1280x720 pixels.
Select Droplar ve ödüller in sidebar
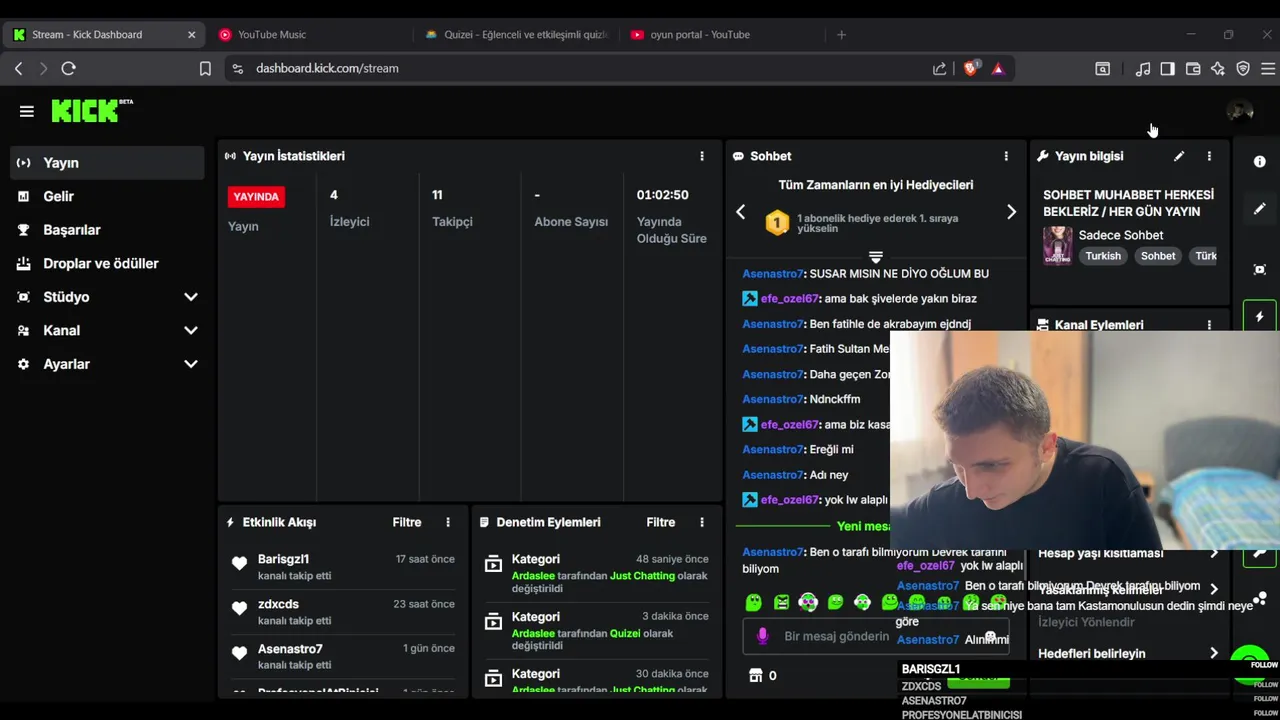[107, 263]
